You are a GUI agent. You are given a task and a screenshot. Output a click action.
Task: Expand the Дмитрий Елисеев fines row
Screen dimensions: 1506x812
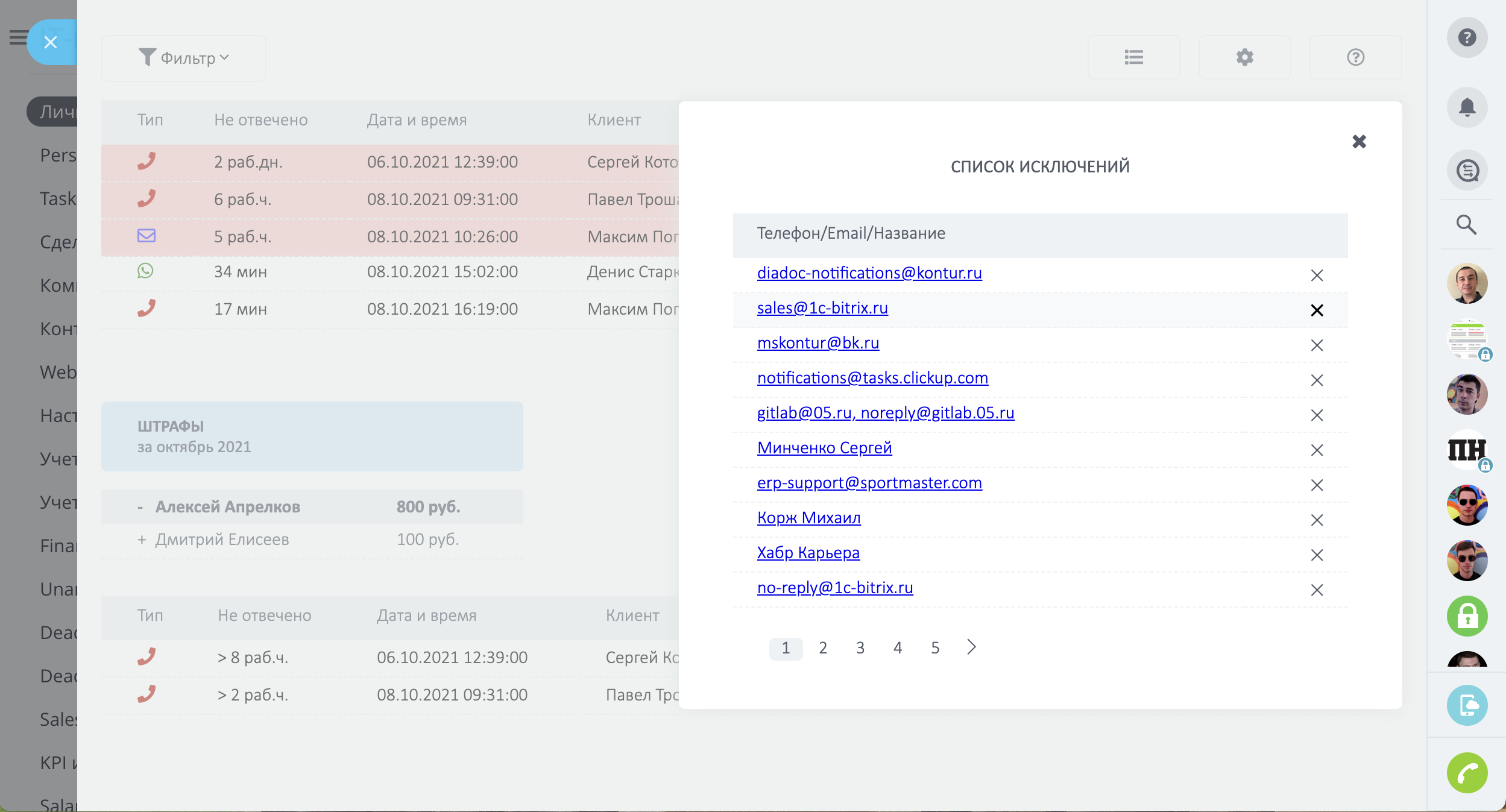click(142, 540)
